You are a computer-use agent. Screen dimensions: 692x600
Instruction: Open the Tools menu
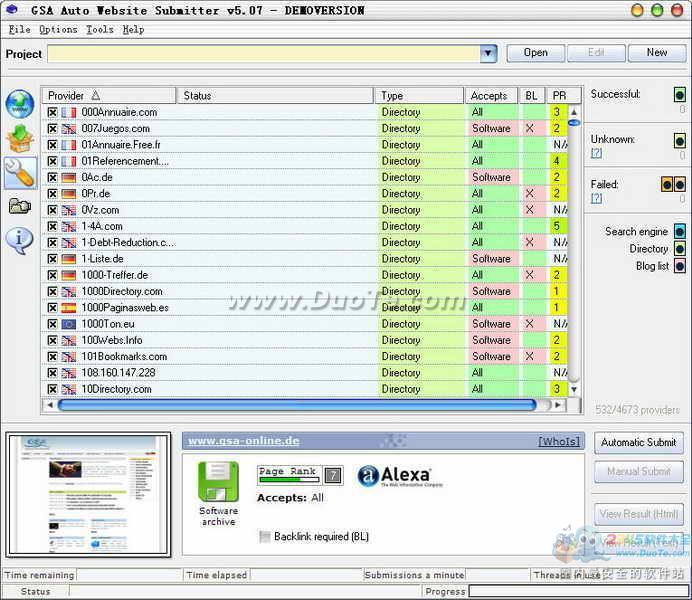(x=100, y=30)
